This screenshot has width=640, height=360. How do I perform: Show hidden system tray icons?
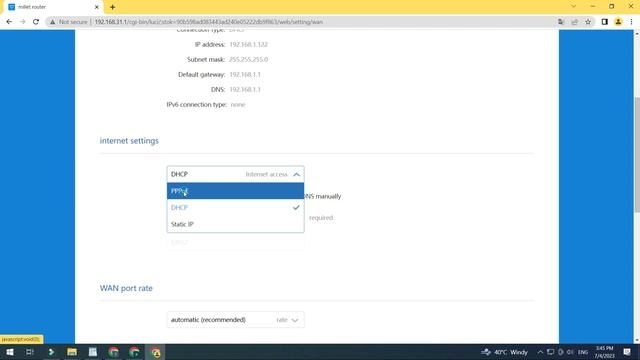[x=540, y=352]
